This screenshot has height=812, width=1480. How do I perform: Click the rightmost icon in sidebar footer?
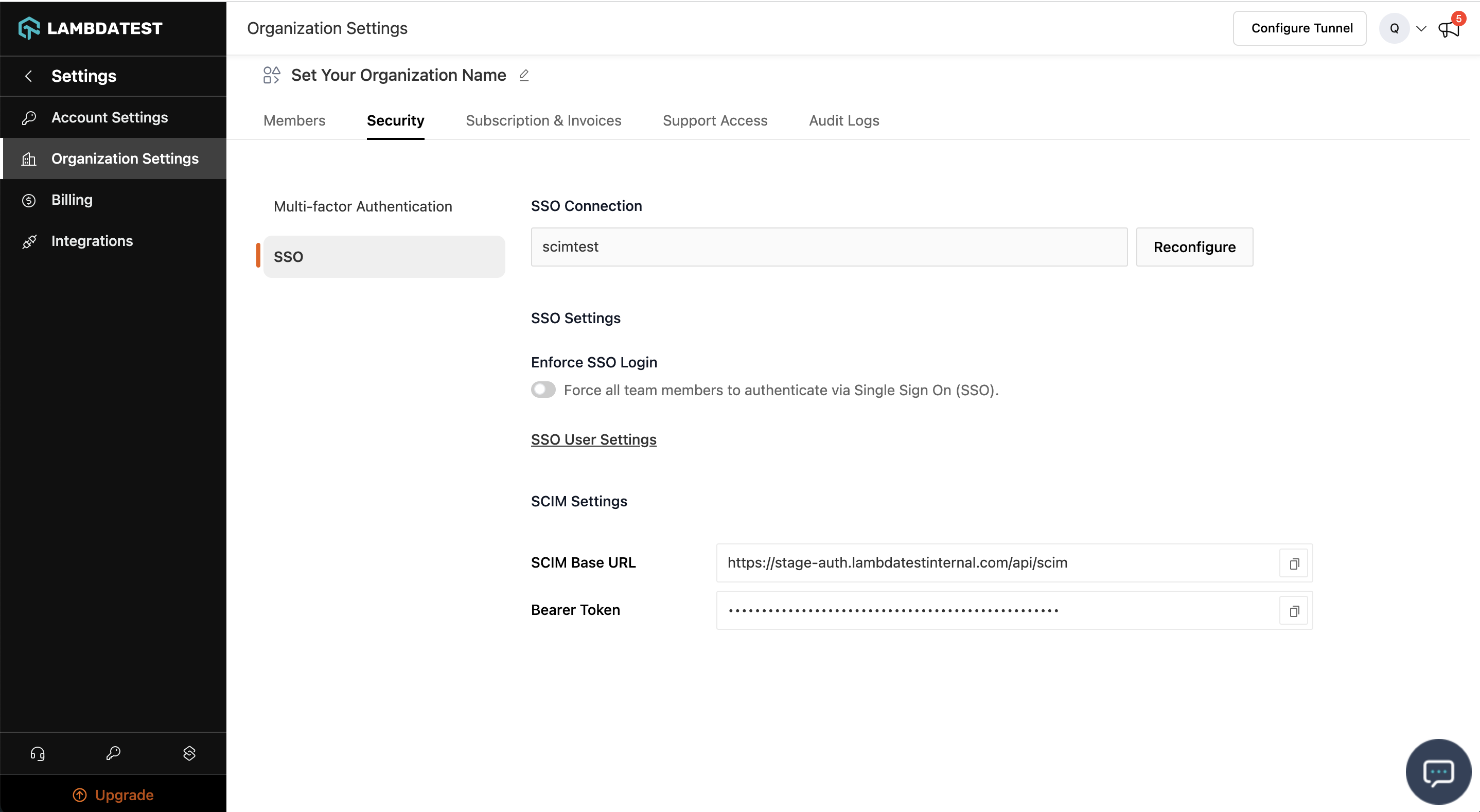[x=189, y=753]
